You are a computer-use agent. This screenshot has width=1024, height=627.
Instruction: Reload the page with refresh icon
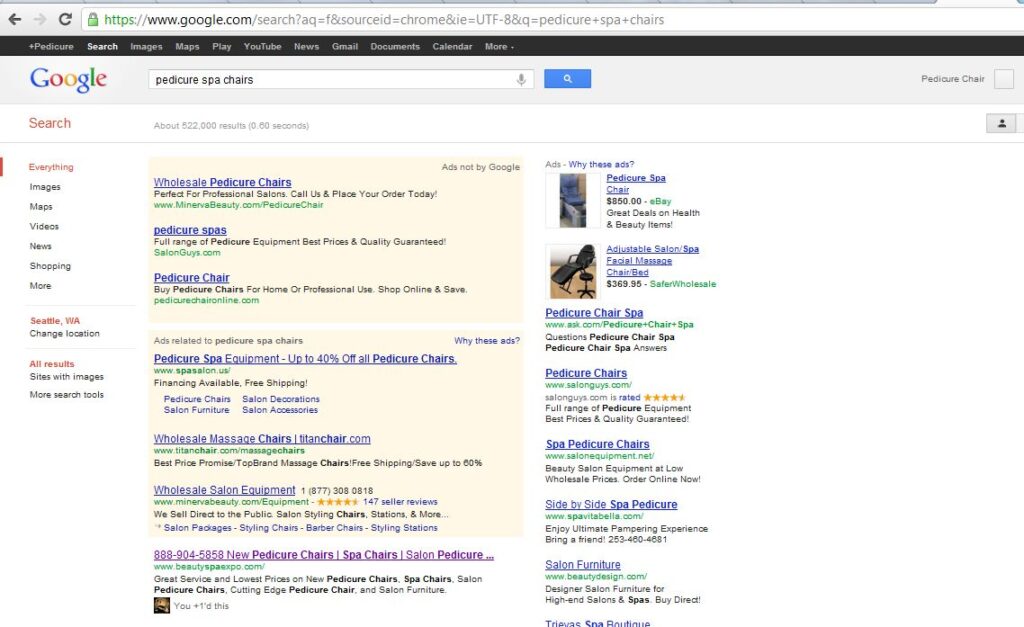[65, 19]
